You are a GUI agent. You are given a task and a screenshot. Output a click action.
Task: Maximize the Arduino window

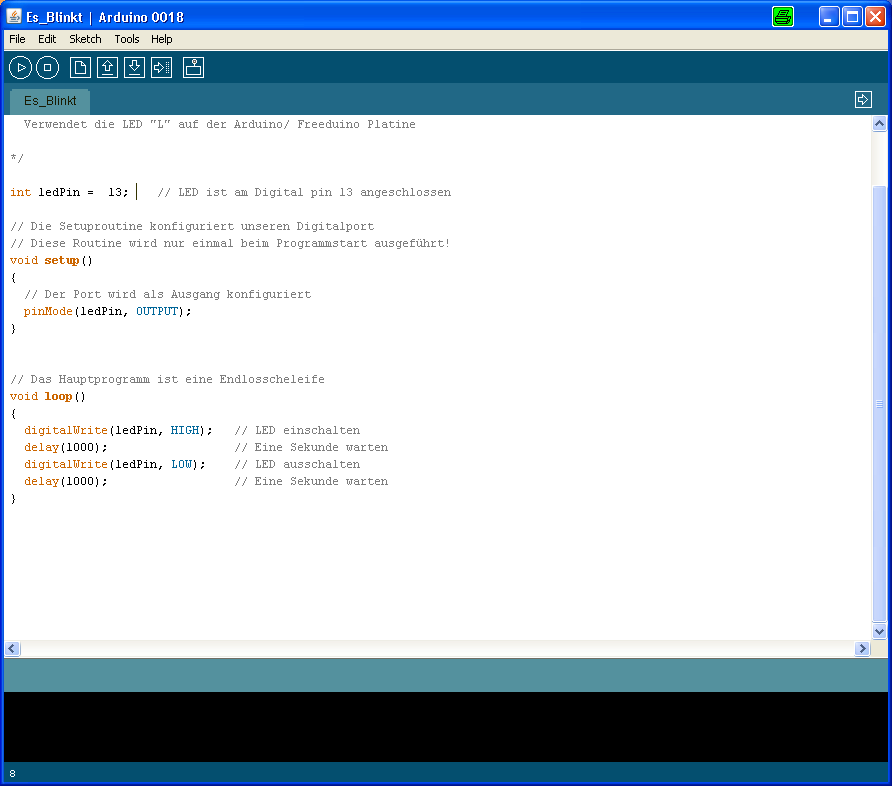pyautogui.click(x=852, y=16)
